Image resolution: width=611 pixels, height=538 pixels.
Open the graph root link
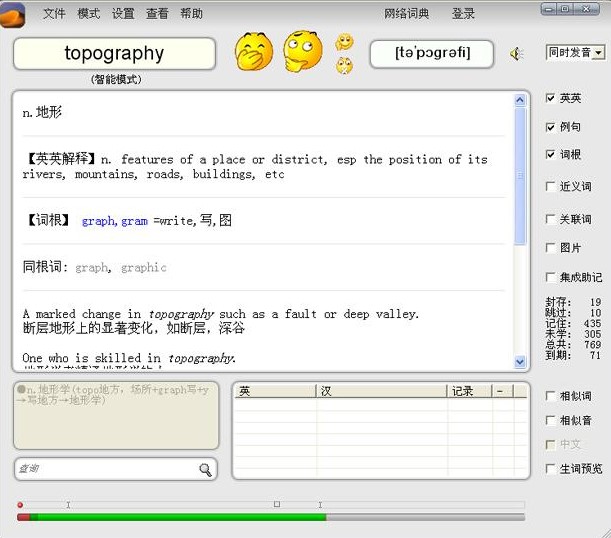pyautogui.click(x=99, y=221)
